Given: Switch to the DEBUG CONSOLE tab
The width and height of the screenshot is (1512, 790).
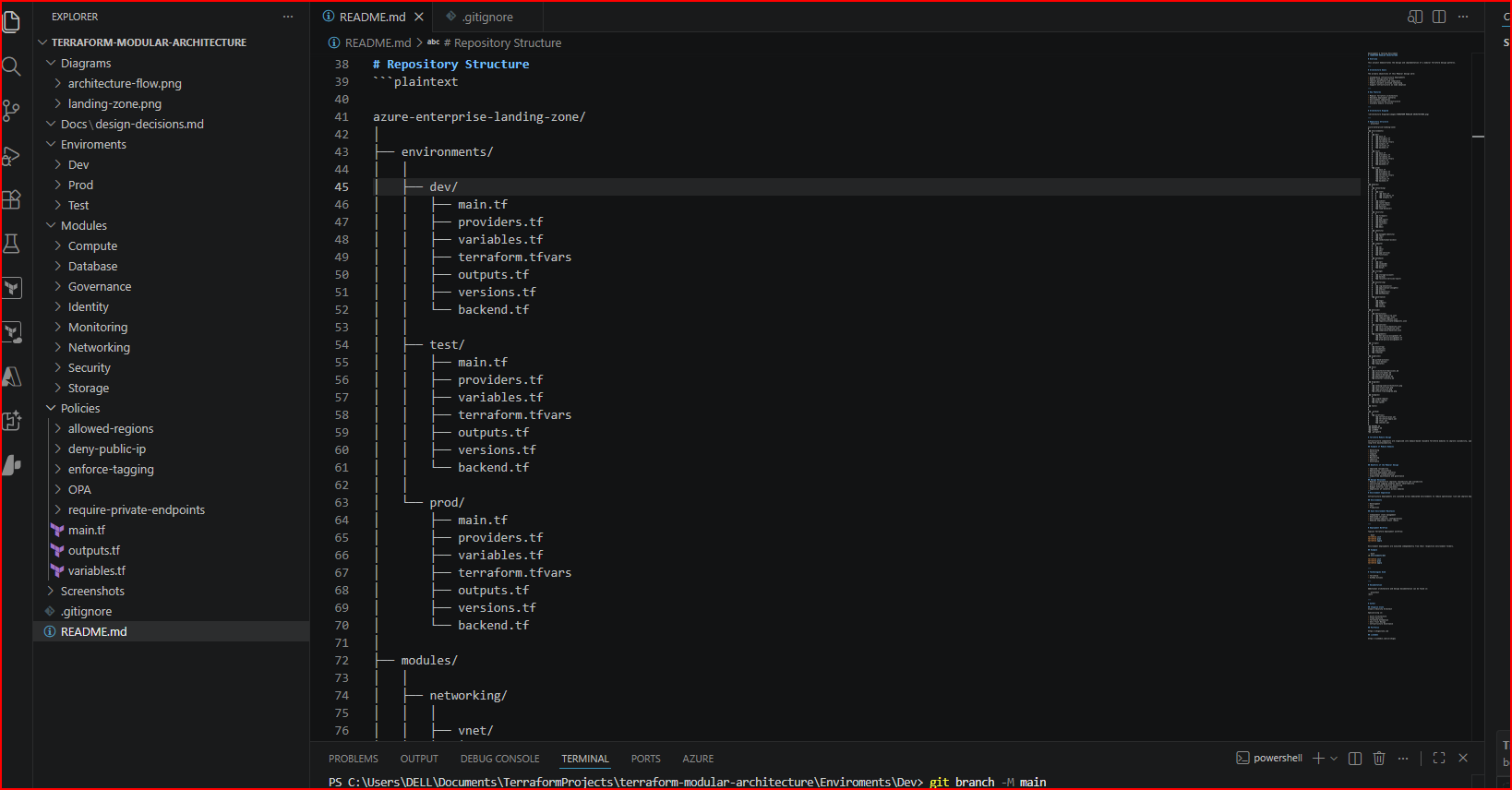Looking at the screenshot, I should (x=500, y=759).
